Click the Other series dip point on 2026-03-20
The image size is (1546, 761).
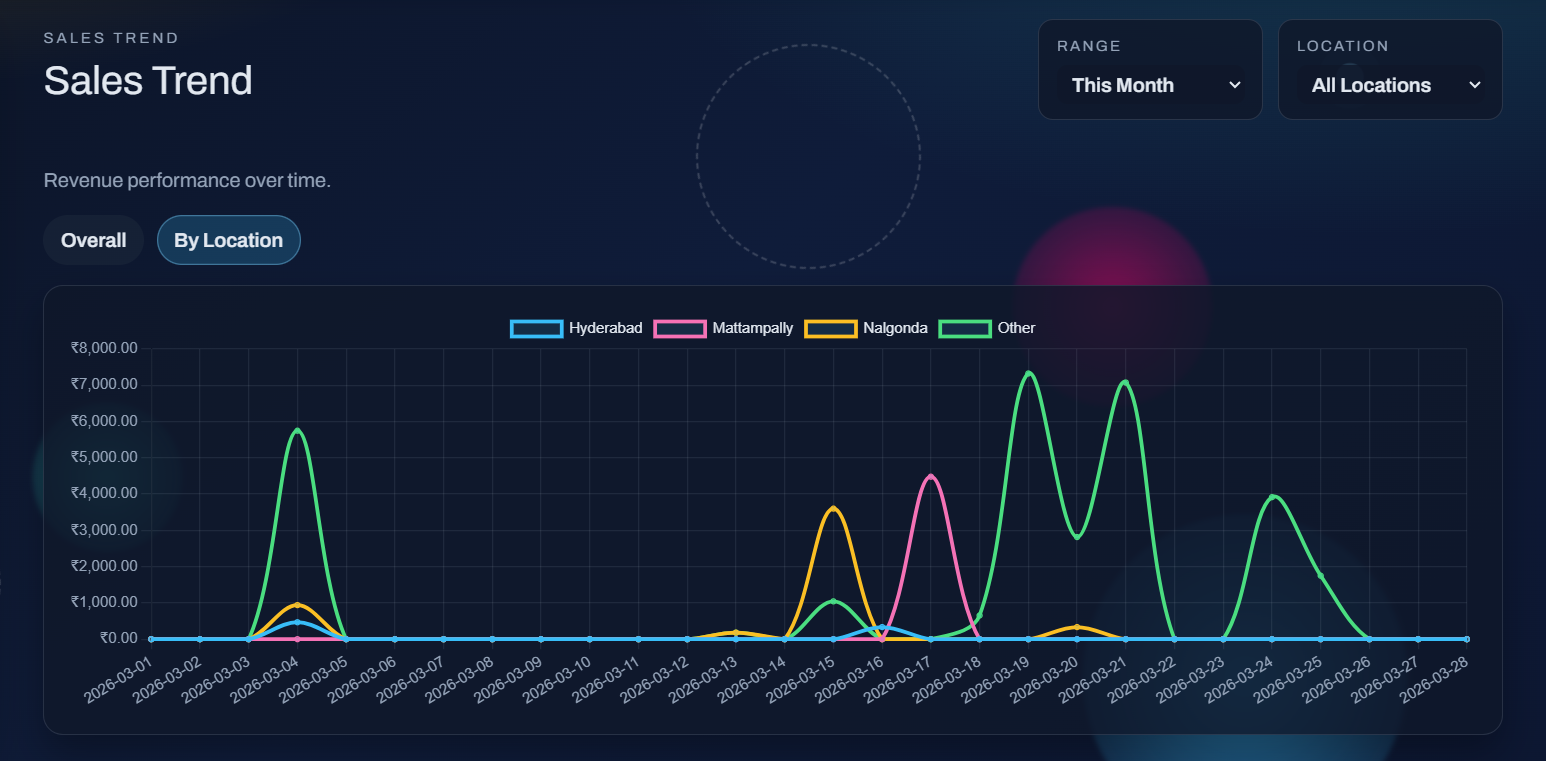pos(1077,537)
